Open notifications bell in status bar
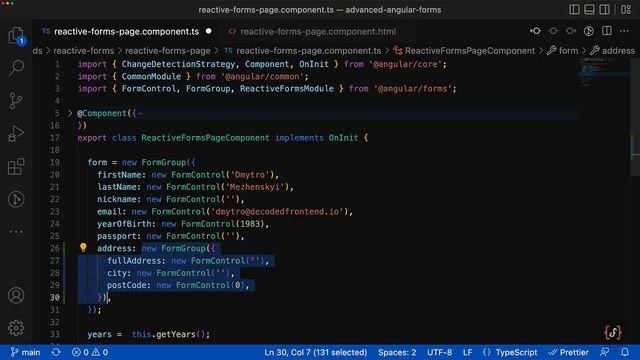640x360 pixels. [x=625, y=352]
